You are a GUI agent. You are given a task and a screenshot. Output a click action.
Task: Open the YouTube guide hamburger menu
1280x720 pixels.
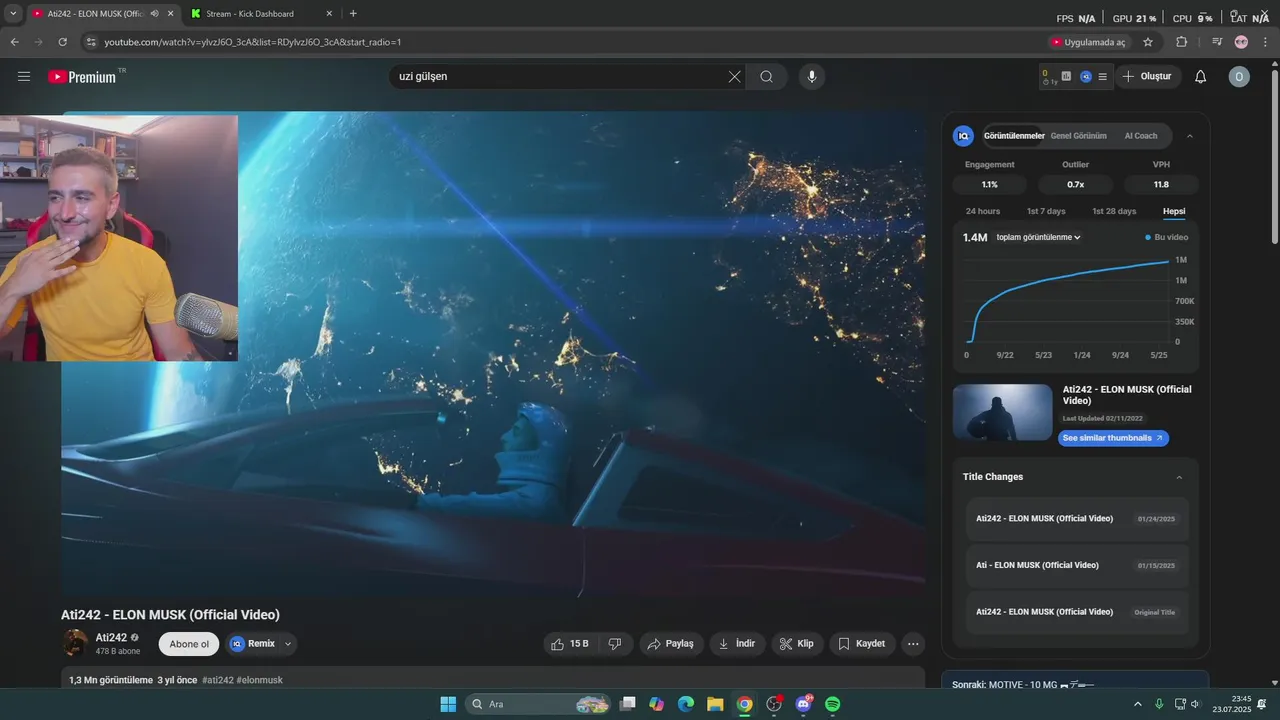[x=24, y=76]
